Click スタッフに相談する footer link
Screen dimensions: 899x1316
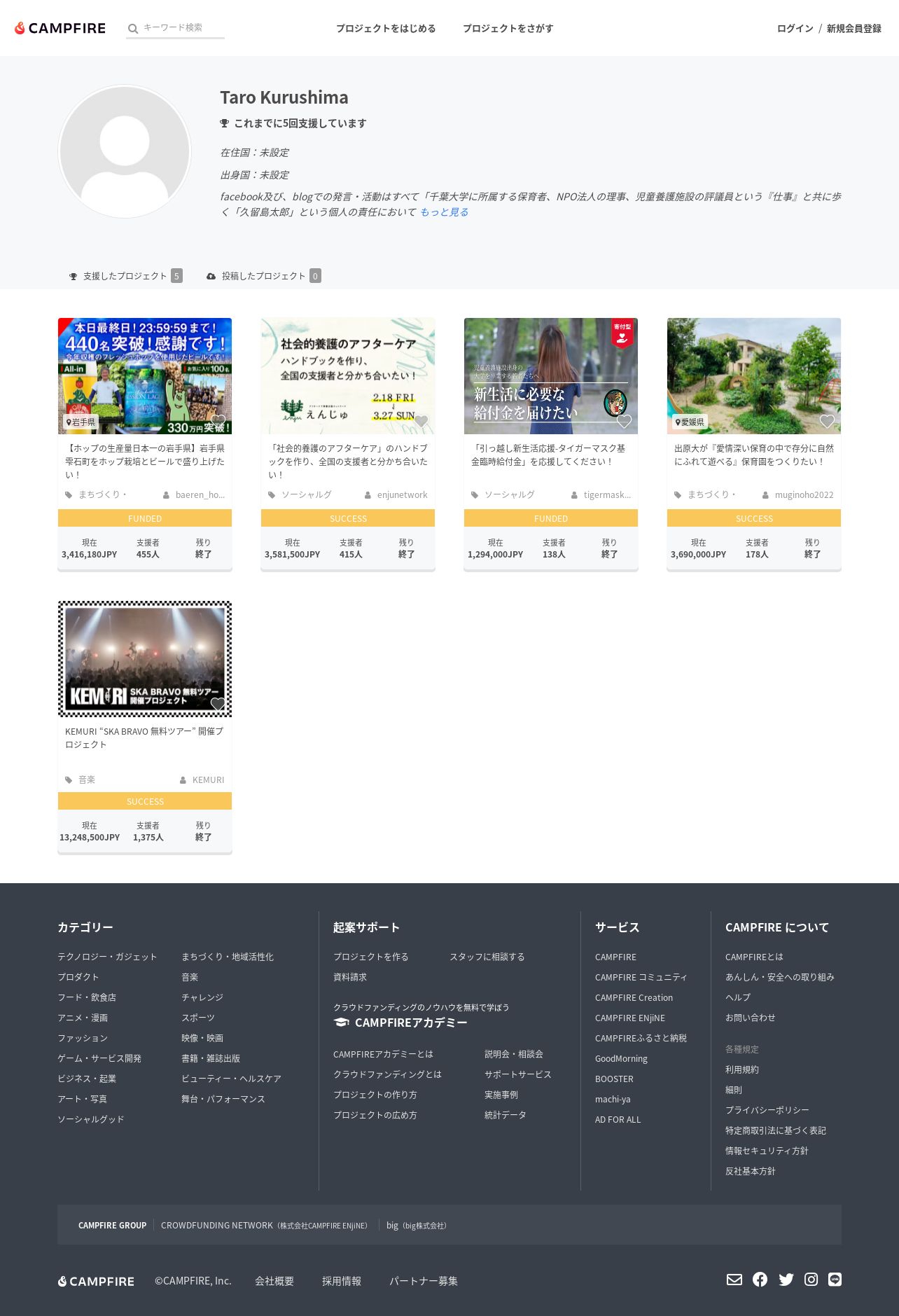487,957
